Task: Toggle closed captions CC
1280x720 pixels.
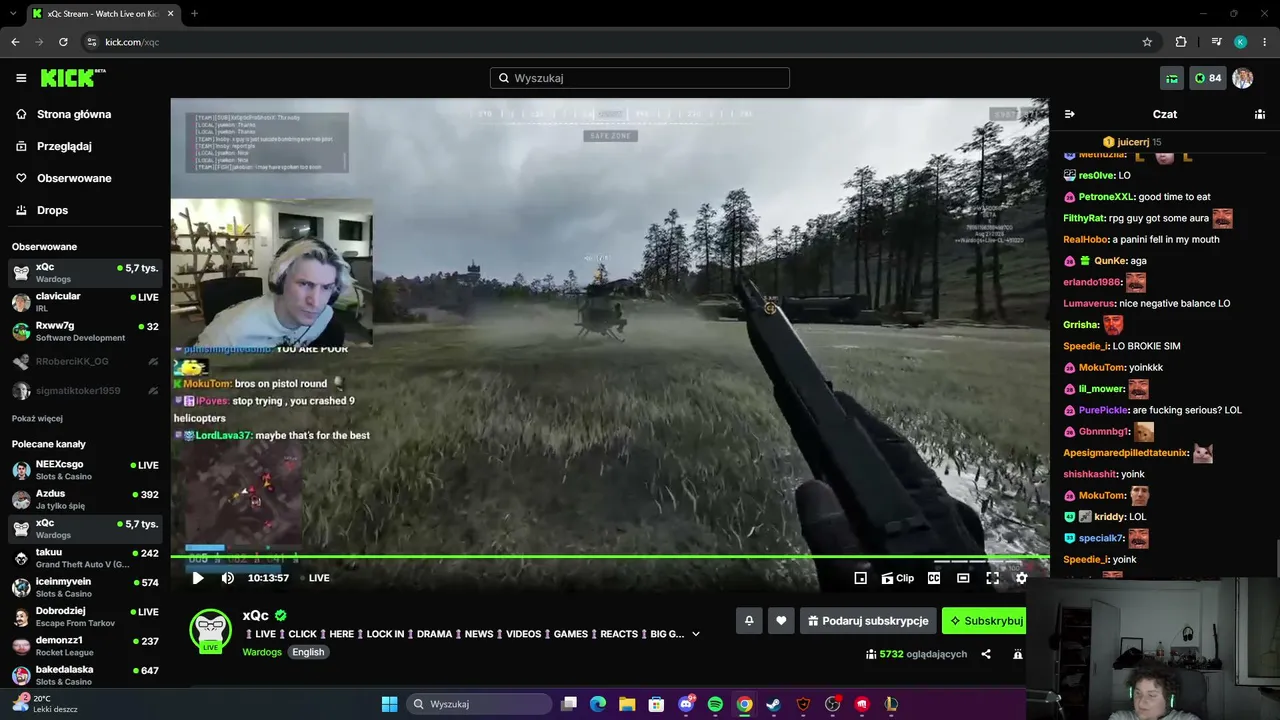Action: [934, 578]
